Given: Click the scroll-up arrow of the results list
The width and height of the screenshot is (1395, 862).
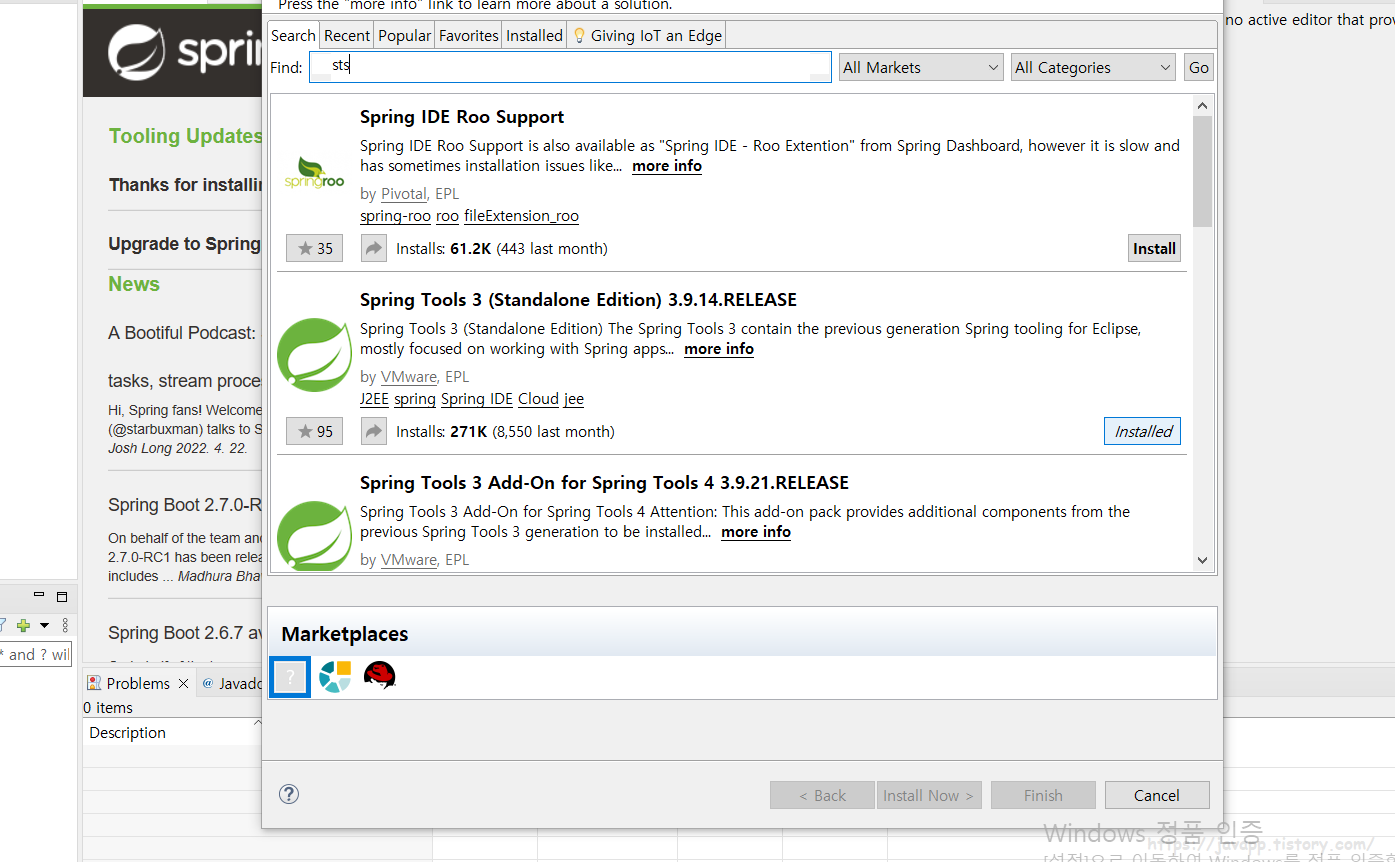Looking at the screenshot, I should click(1202, 105).
